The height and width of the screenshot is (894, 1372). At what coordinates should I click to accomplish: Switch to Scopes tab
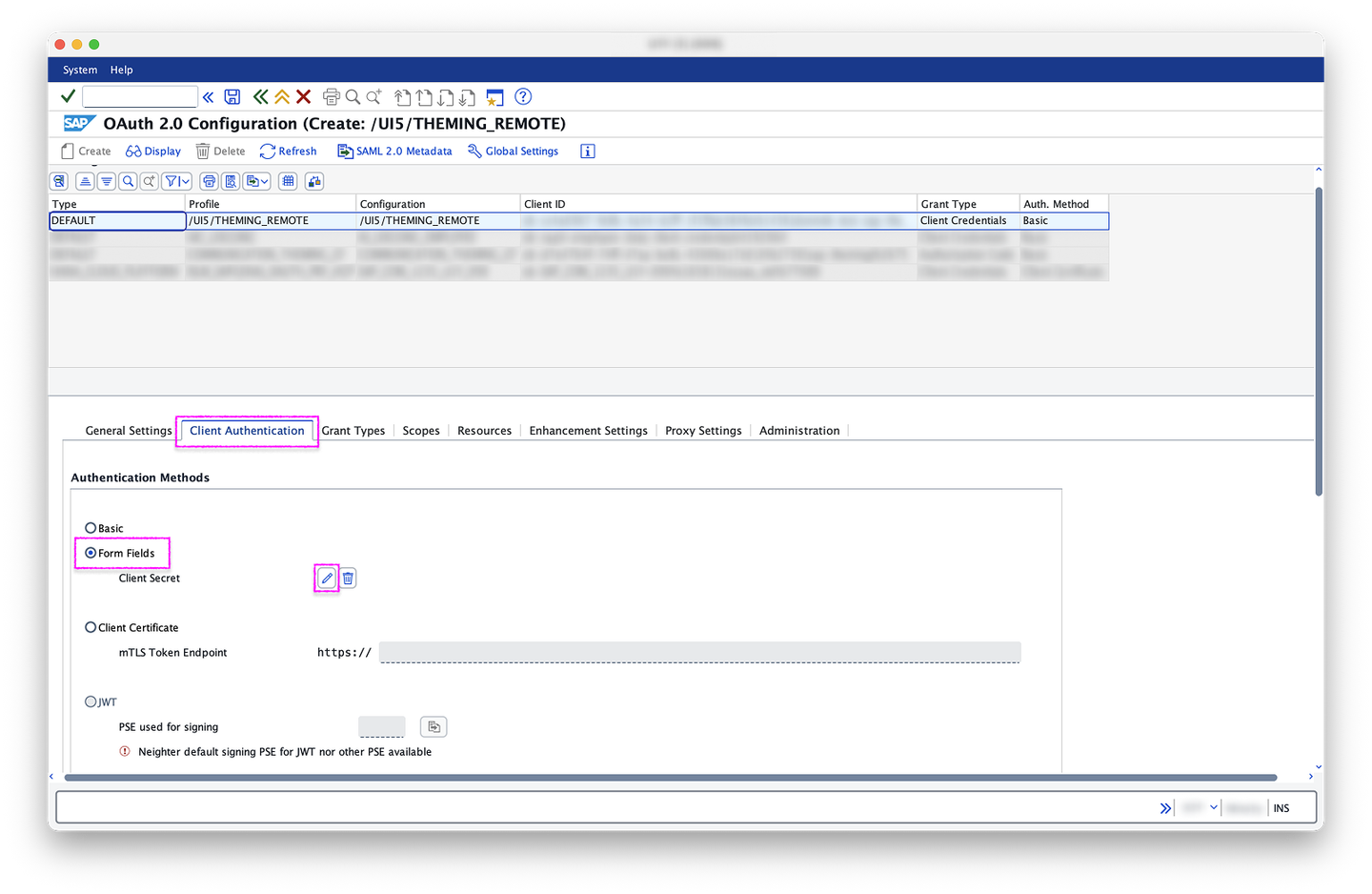(x=421, y=431)
